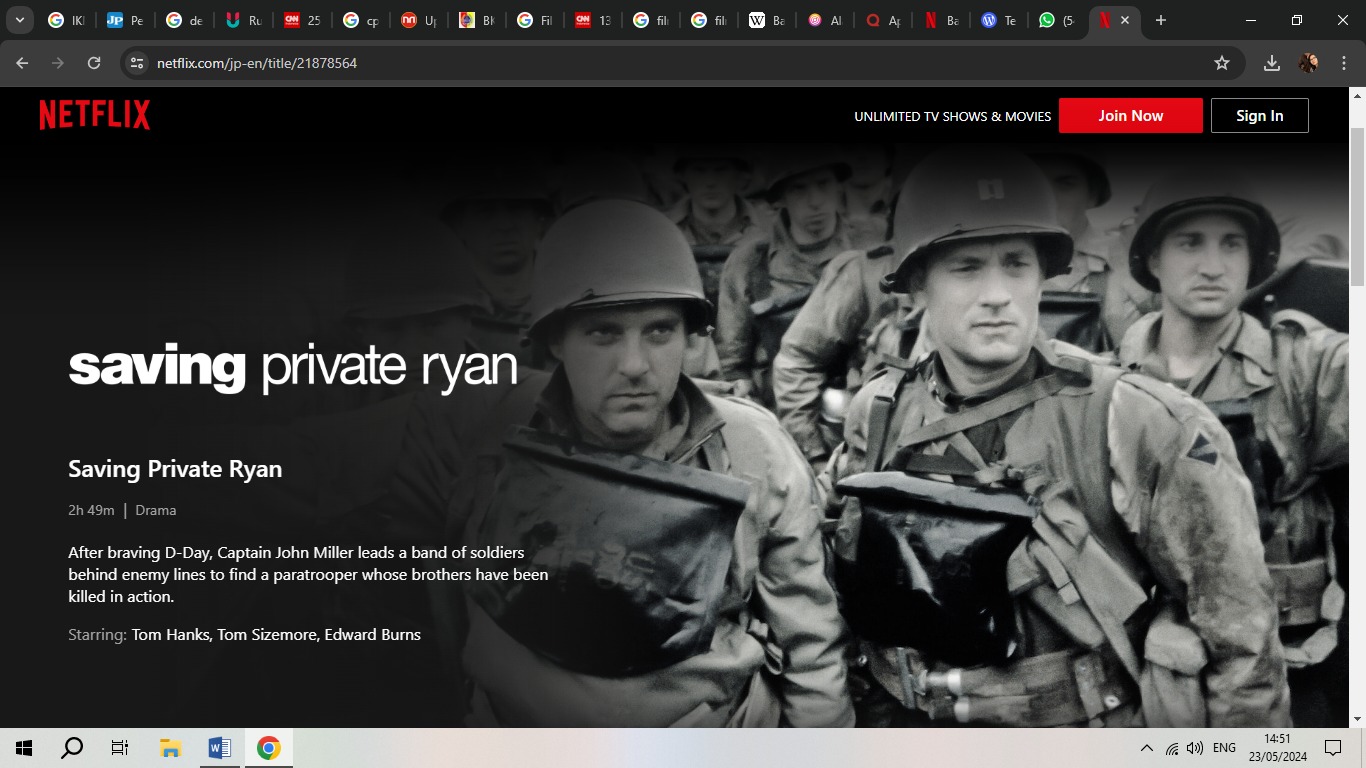Launch File Explorer from the taskbar
The width and height of the screenshot is (1366, 768).
pyautogui.click(x=170, y=748)
